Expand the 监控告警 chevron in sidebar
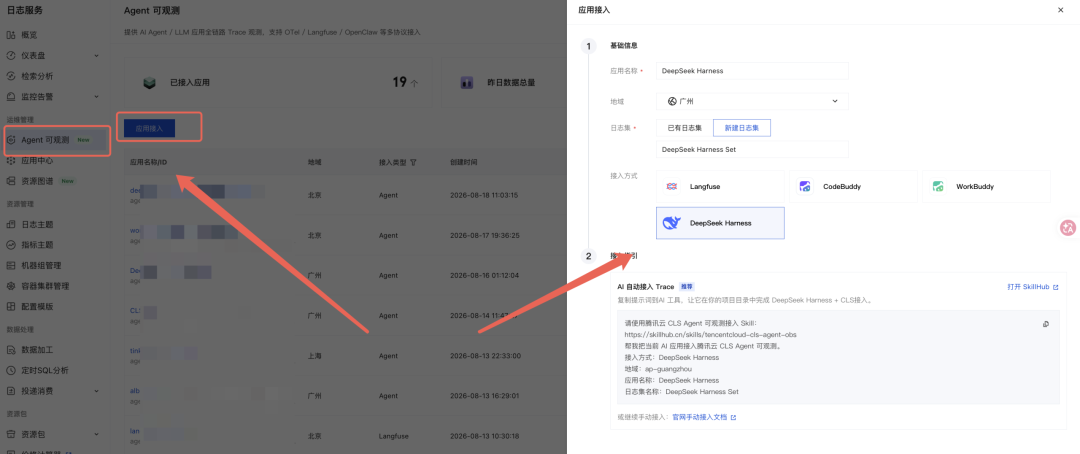The width and height of the screenshot is (1080, 454). (x=96, y=96)
